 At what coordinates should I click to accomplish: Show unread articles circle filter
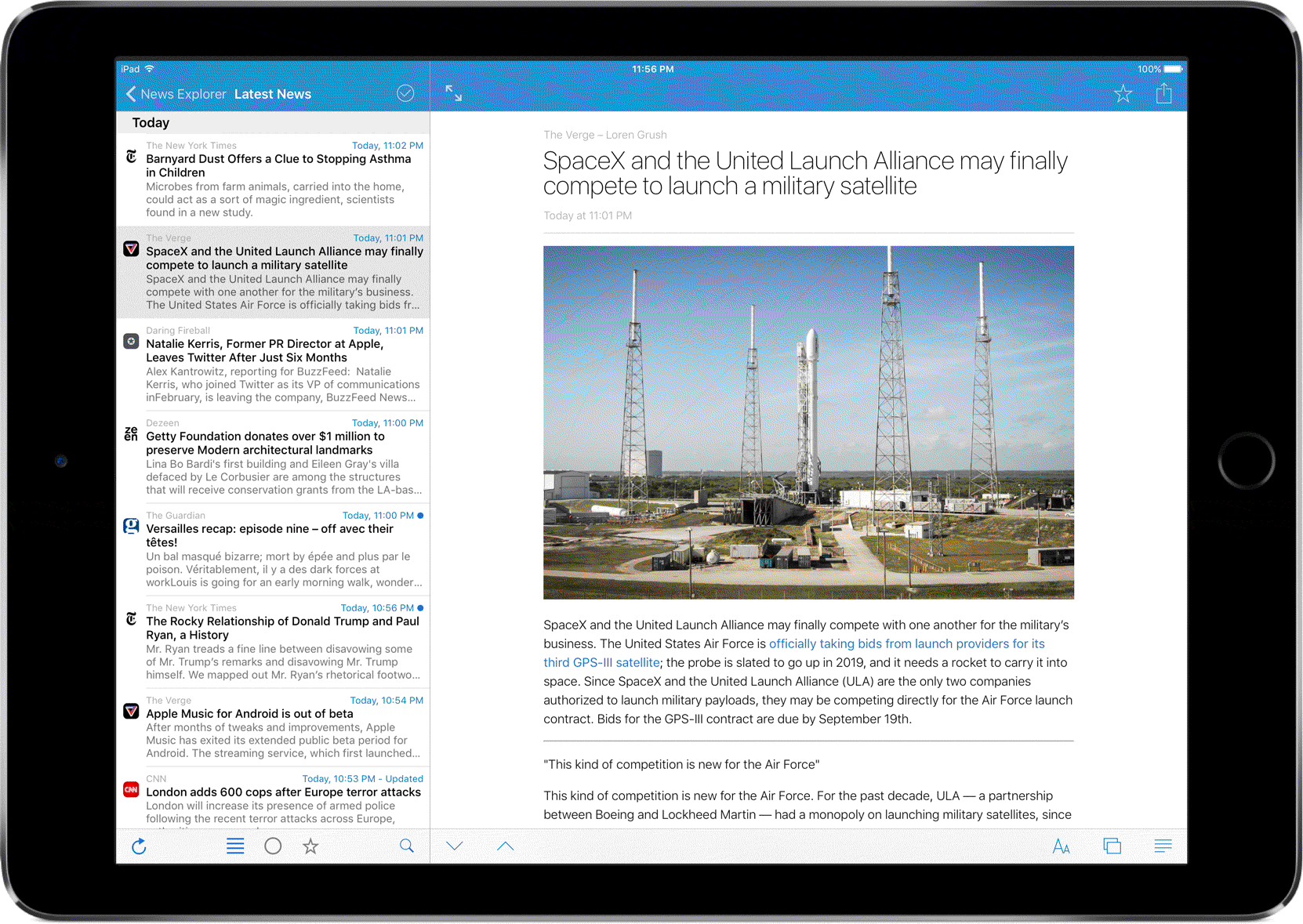tap(273, 846)
